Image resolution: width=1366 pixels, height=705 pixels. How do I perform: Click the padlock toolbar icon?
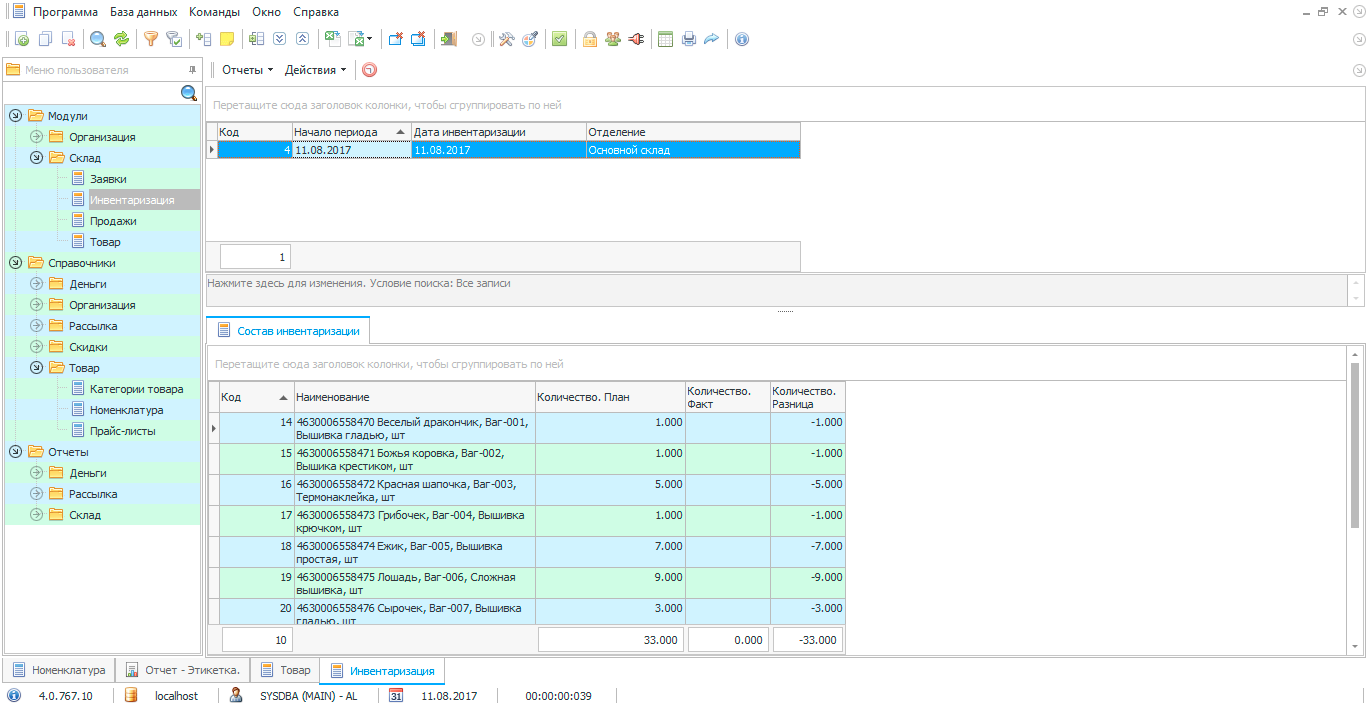(x=590, y=39)
